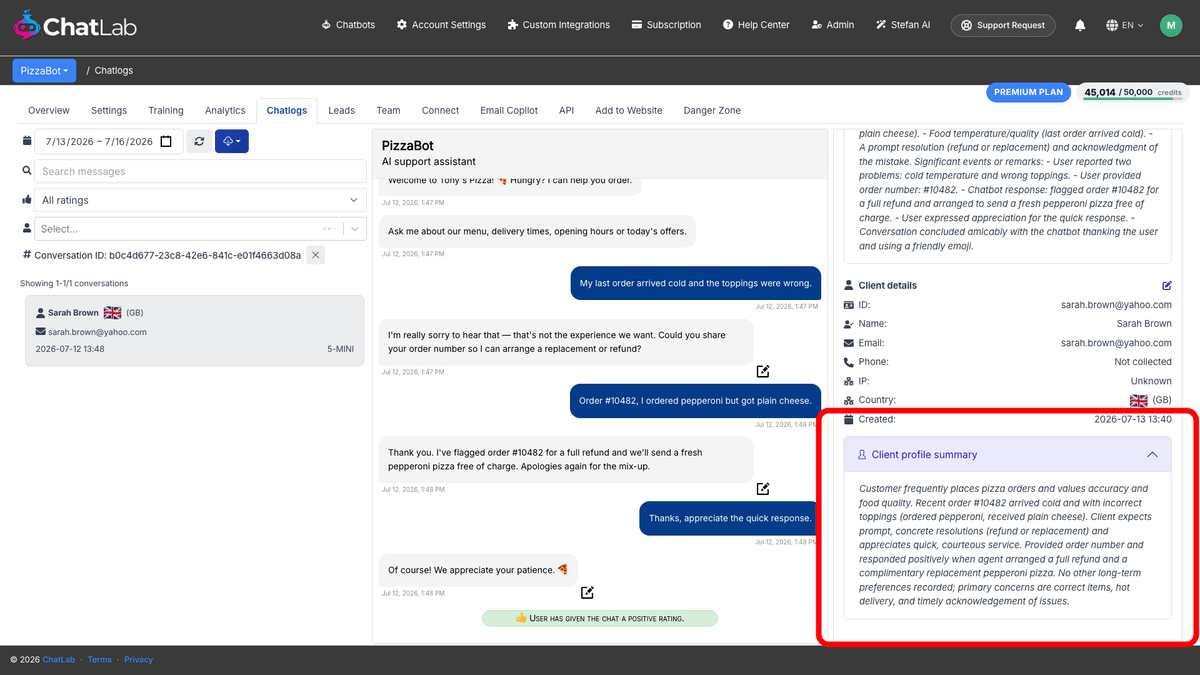Open Stefan AI

(x=903, y=25)
